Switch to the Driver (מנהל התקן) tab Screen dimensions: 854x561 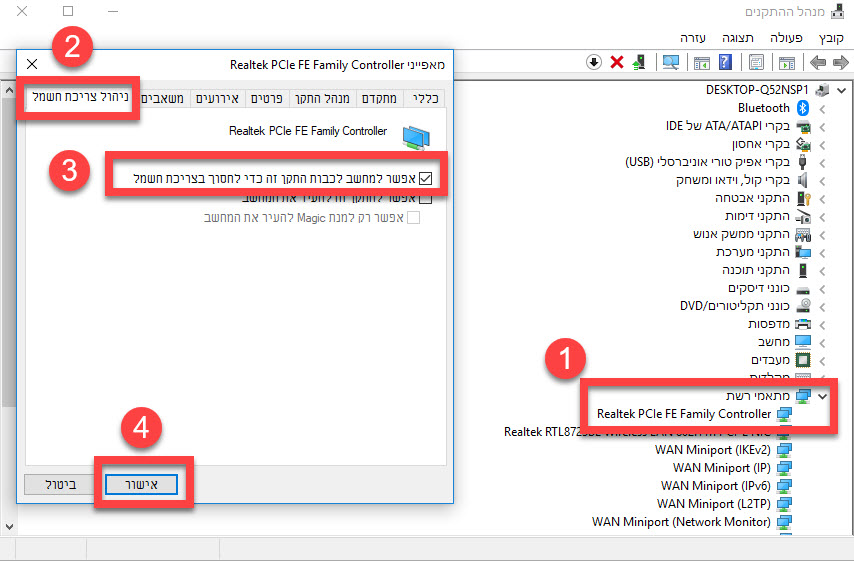coord(322,99)
